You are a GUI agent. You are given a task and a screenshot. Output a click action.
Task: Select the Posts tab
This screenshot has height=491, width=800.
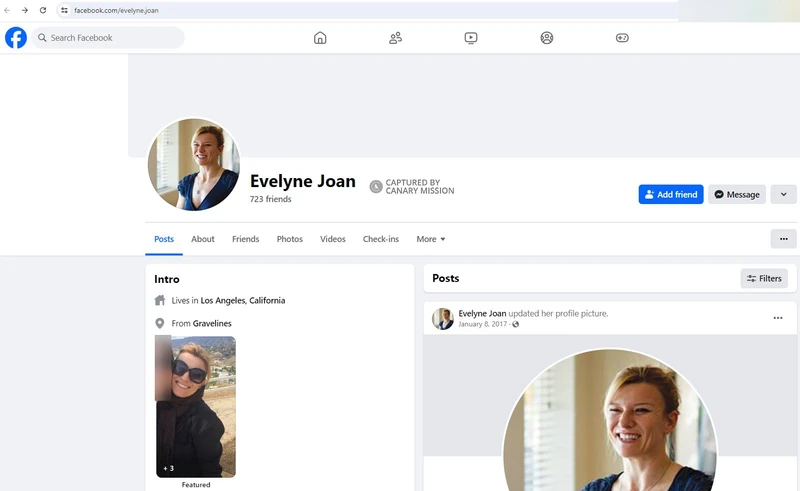click(164, 239)
